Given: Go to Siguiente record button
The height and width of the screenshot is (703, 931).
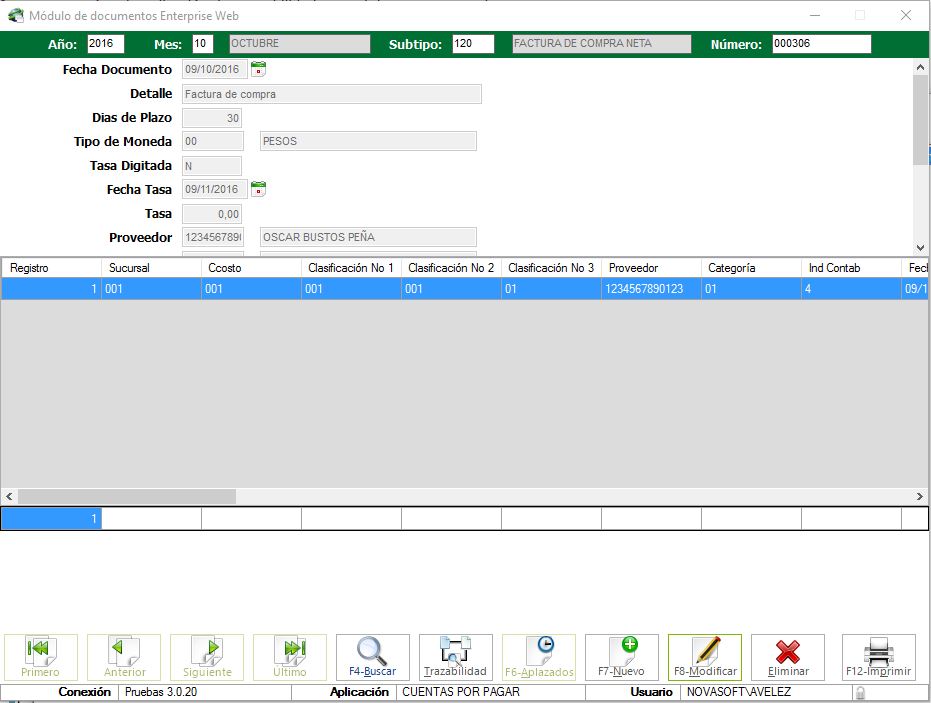Looking at the screenshot, I should [x=207, y=657].
